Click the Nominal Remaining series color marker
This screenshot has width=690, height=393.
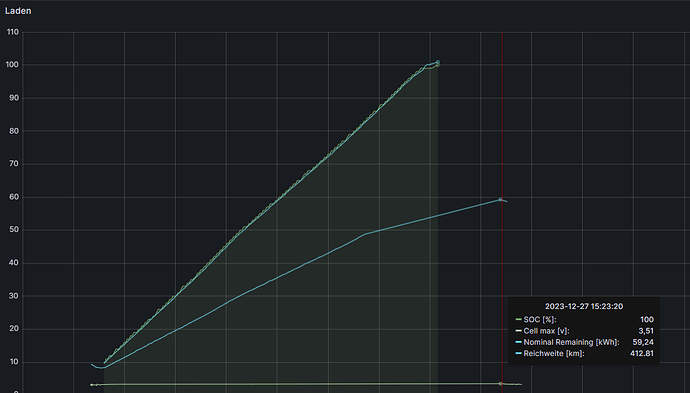click(x=518, y=342)
